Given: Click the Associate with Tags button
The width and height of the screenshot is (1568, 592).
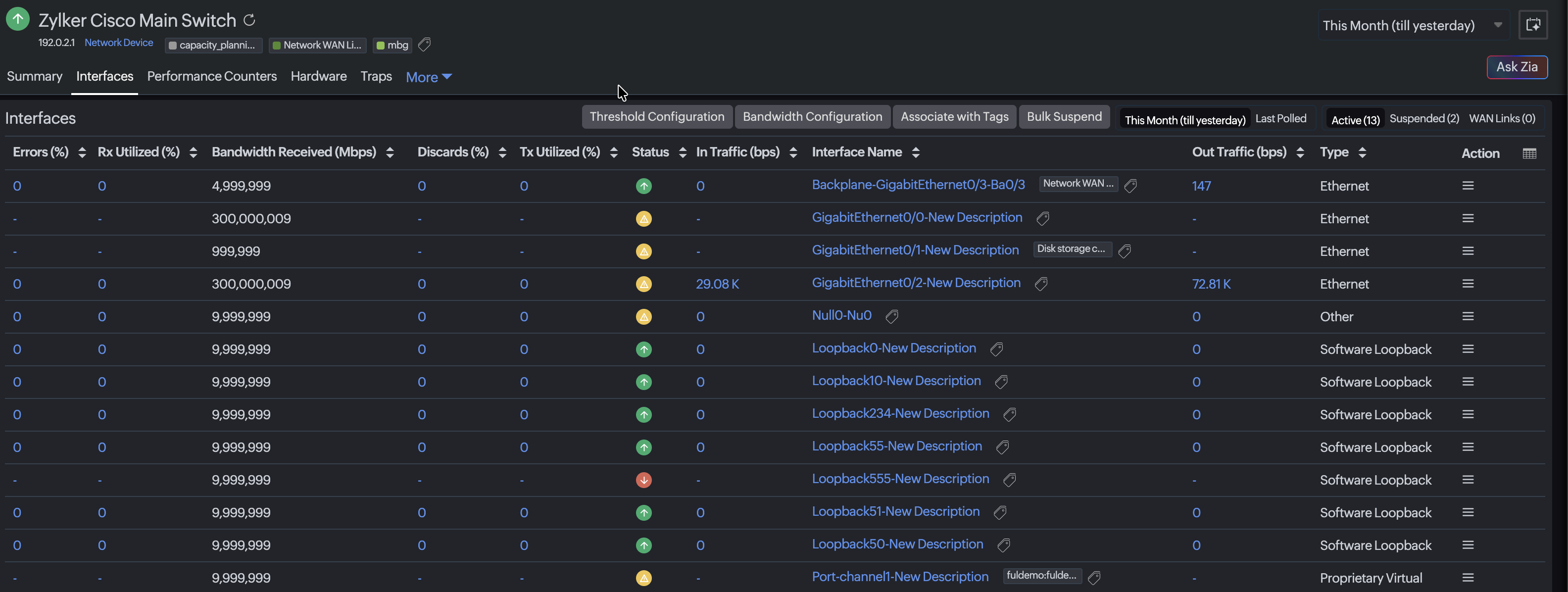Looking at the screenshot, I should click(x=954, y=117).
